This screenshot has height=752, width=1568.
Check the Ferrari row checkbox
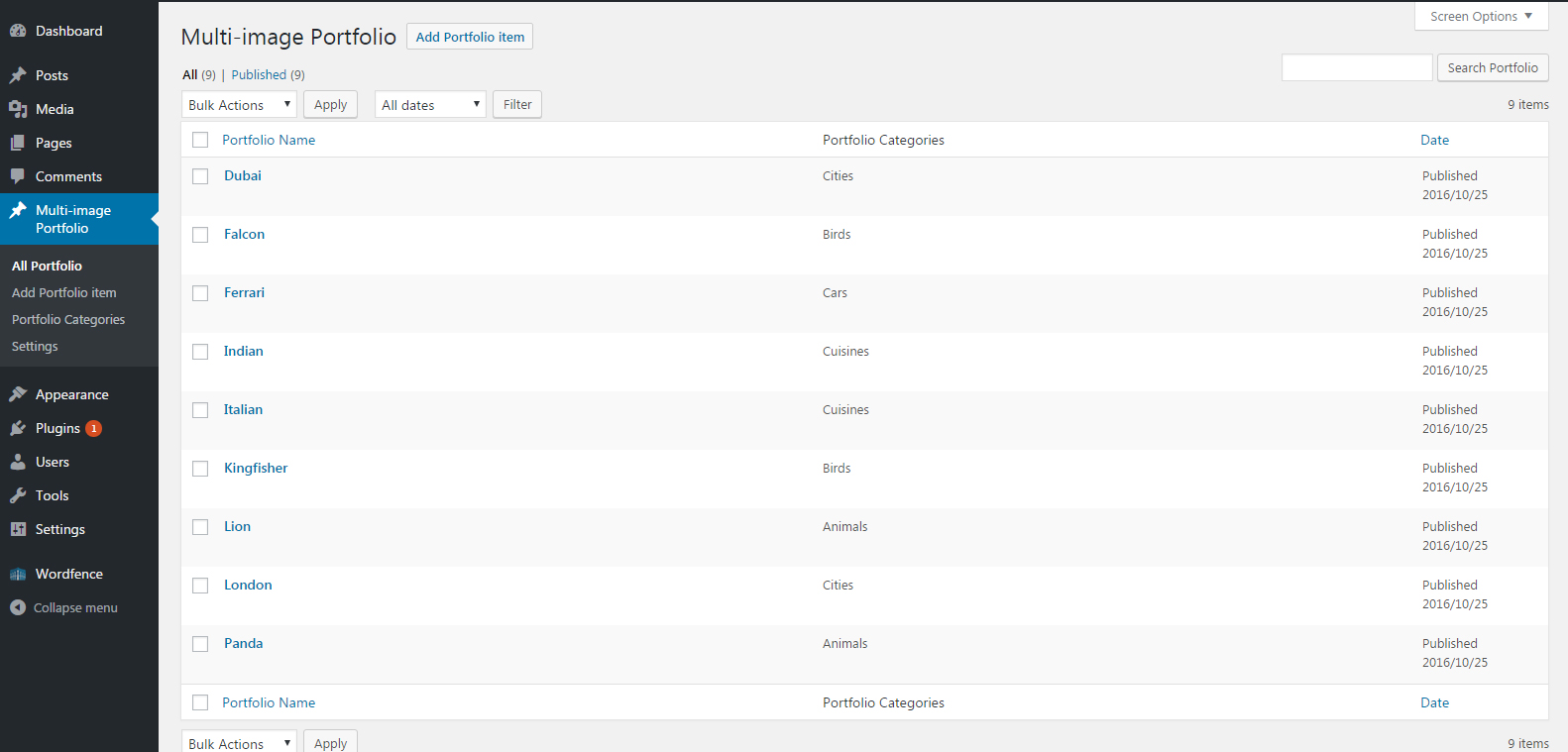[200, 293]
